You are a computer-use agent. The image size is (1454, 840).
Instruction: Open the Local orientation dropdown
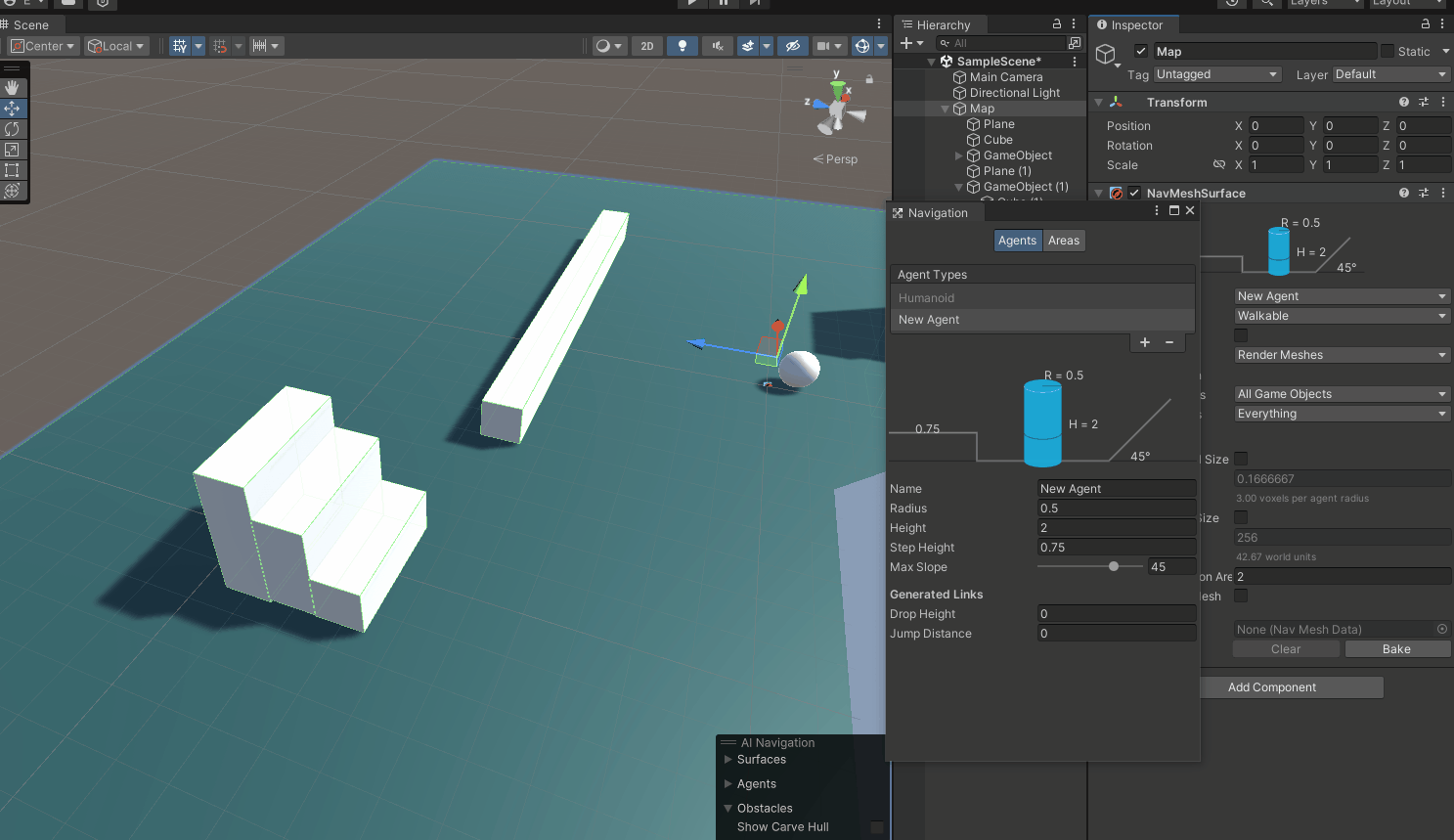pos(115,46)
